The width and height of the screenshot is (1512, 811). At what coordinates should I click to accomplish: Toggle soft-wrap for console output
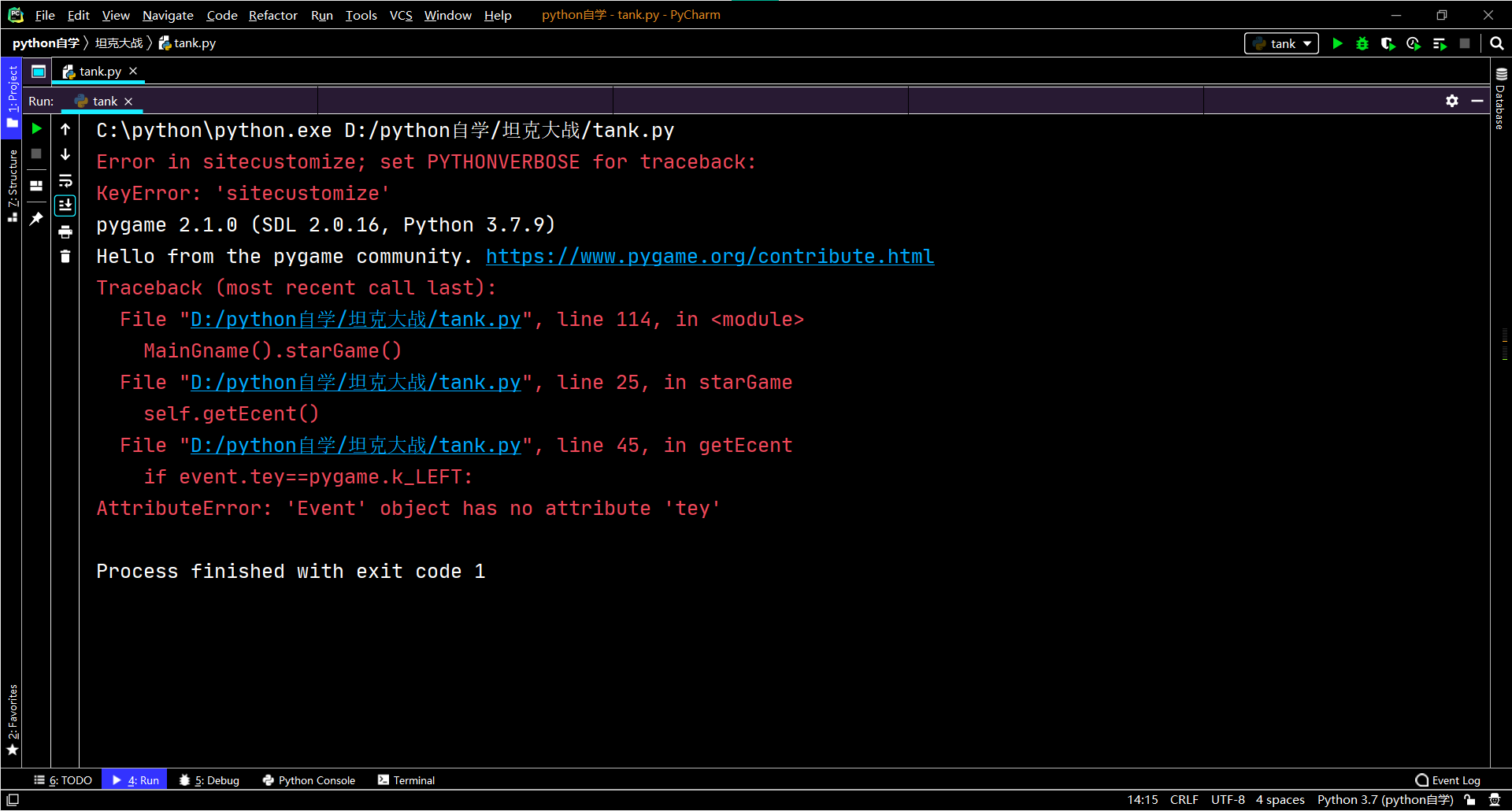pos(65,180)
